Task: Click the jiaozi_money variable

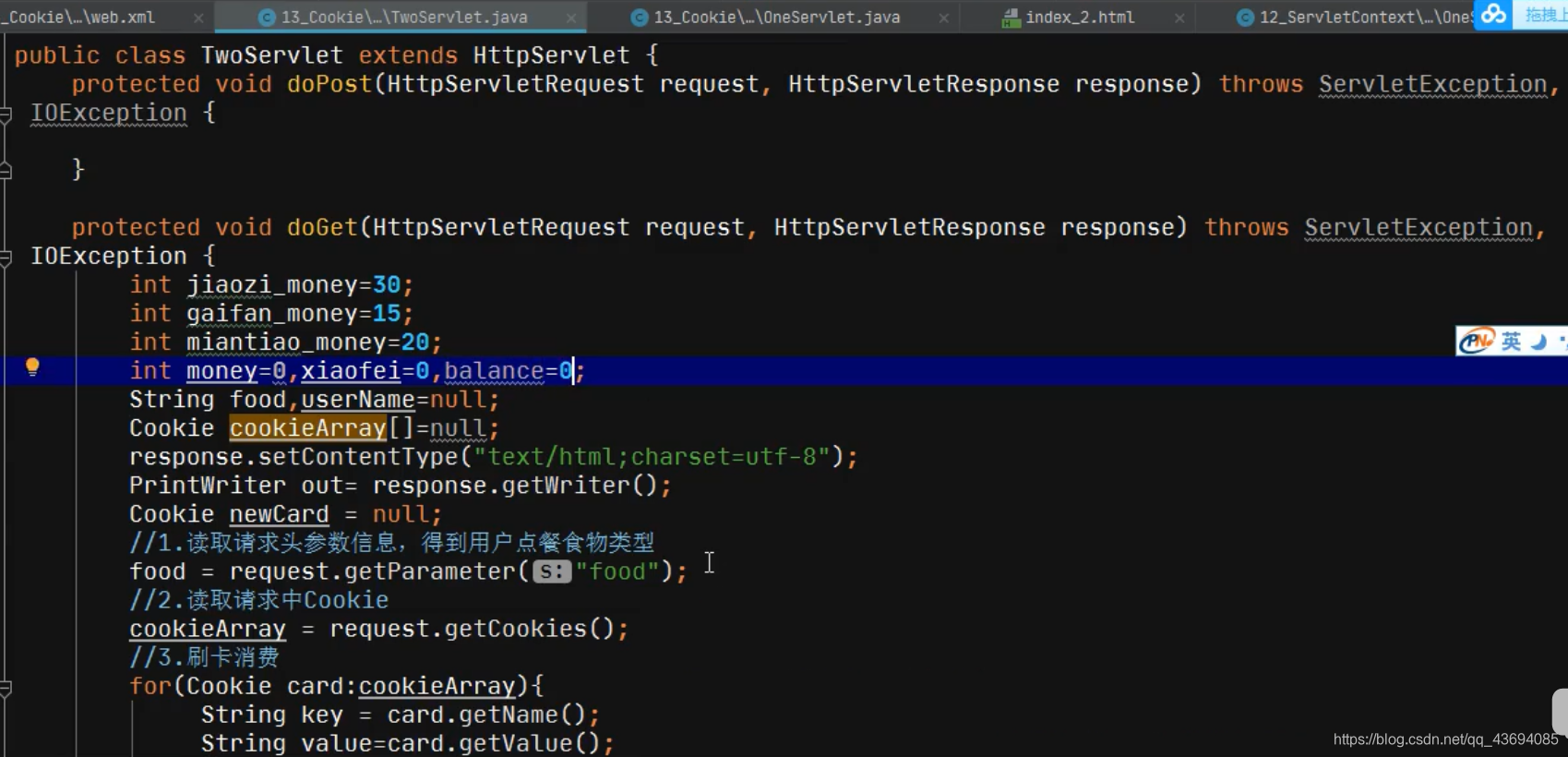Action: 271,284
